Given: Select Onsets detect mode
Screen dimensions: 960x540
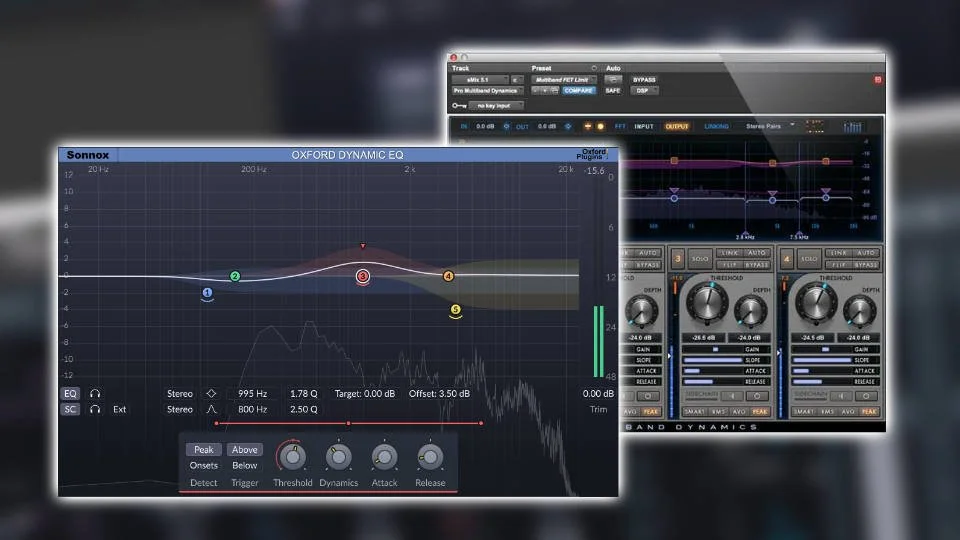Looking at the screenshot, I should tap(203, 465).
